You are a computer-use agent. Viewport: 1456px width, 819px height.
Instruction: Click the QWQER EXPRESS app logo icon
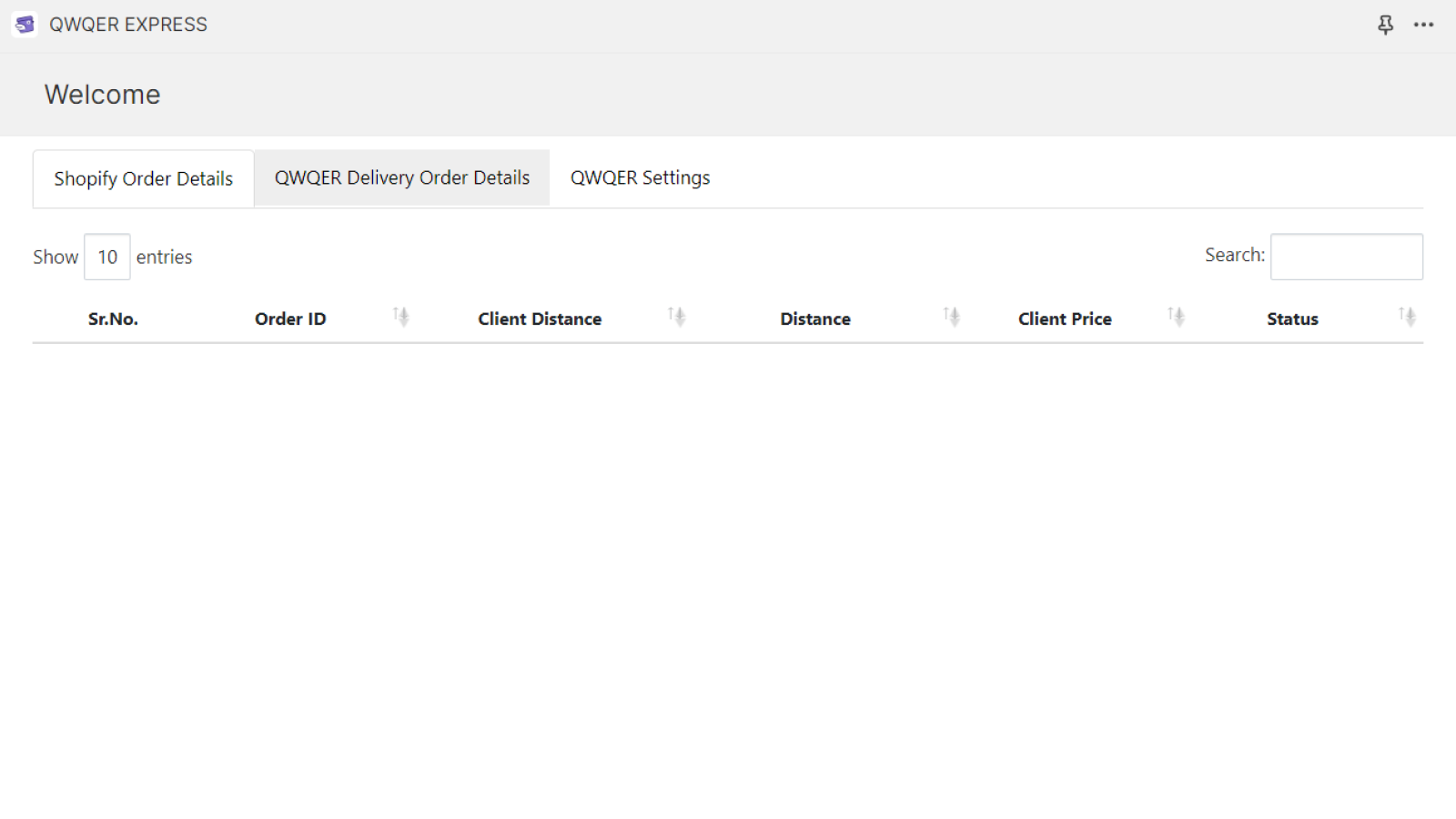pyautogui.click(x=25, y=25)
